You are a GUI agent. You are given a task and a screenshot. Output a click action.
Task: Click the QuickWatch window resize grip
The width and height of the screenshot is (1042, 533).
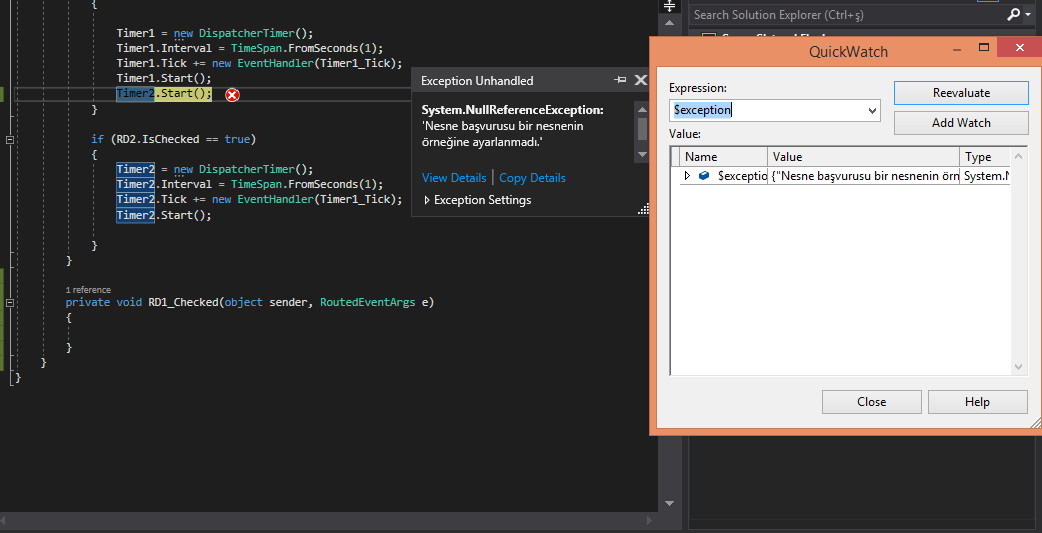click(1035, 422)
